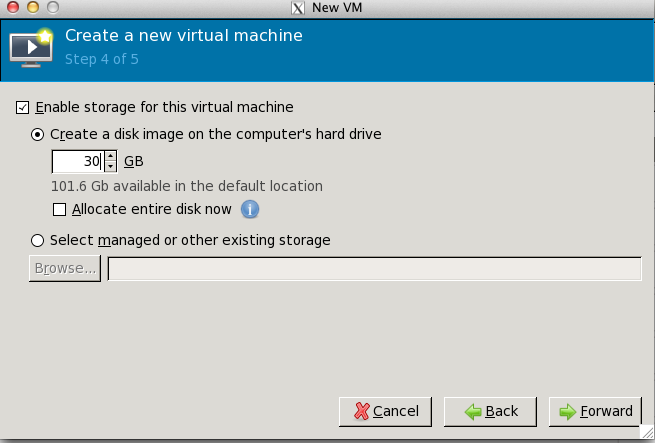
Task: Minimize the New VM window with yellow button
Action: click(x=33, y=7)
